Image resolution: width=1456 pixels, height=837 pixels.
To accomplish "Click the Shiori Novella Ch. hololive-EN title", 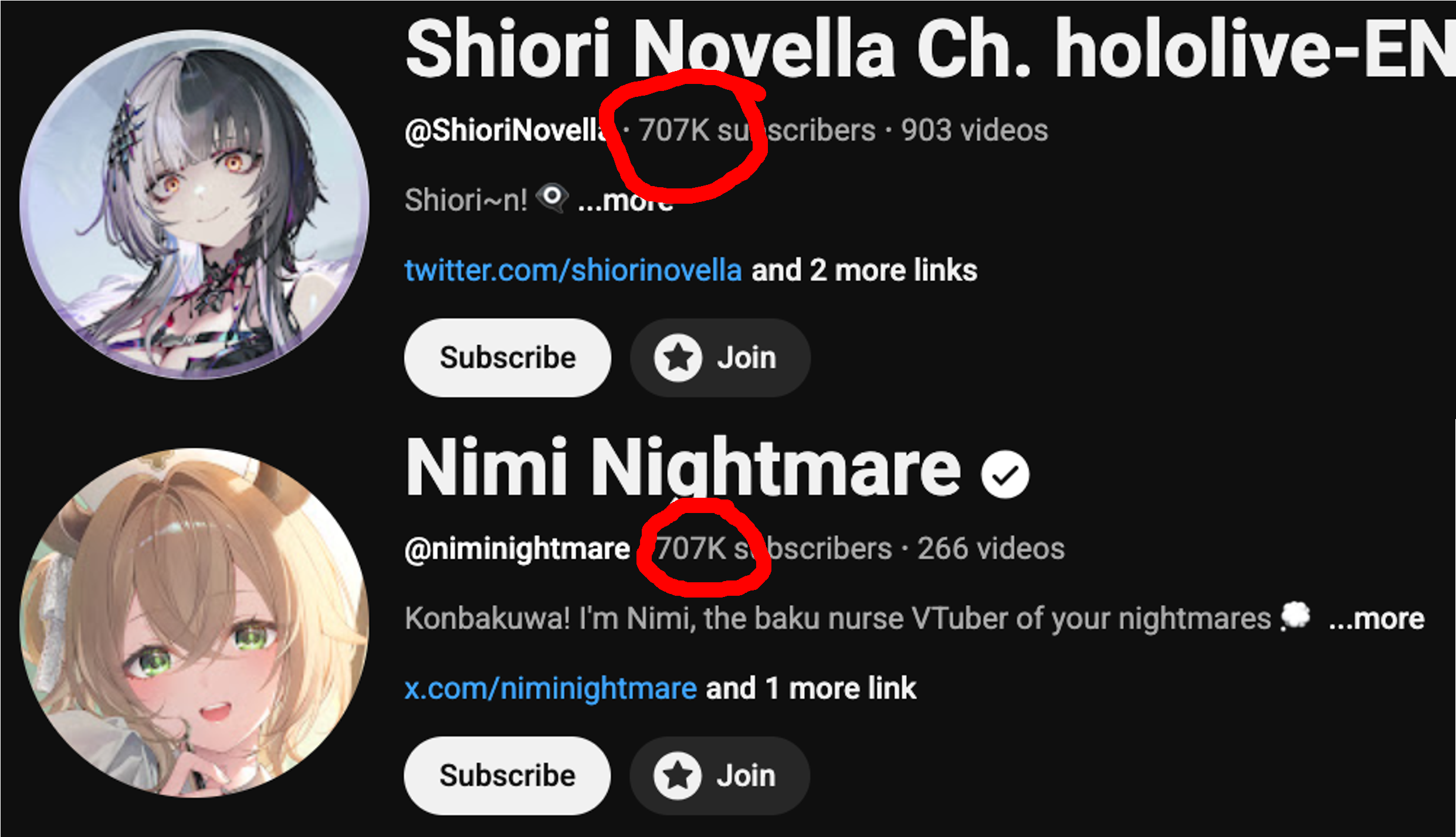I will click(930, 48).
